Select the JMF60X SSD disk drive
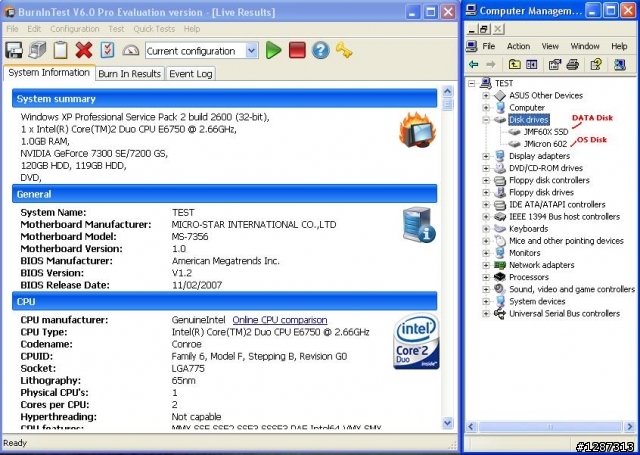This screenshot has width=640, height=455. click(x=545, y=132)
